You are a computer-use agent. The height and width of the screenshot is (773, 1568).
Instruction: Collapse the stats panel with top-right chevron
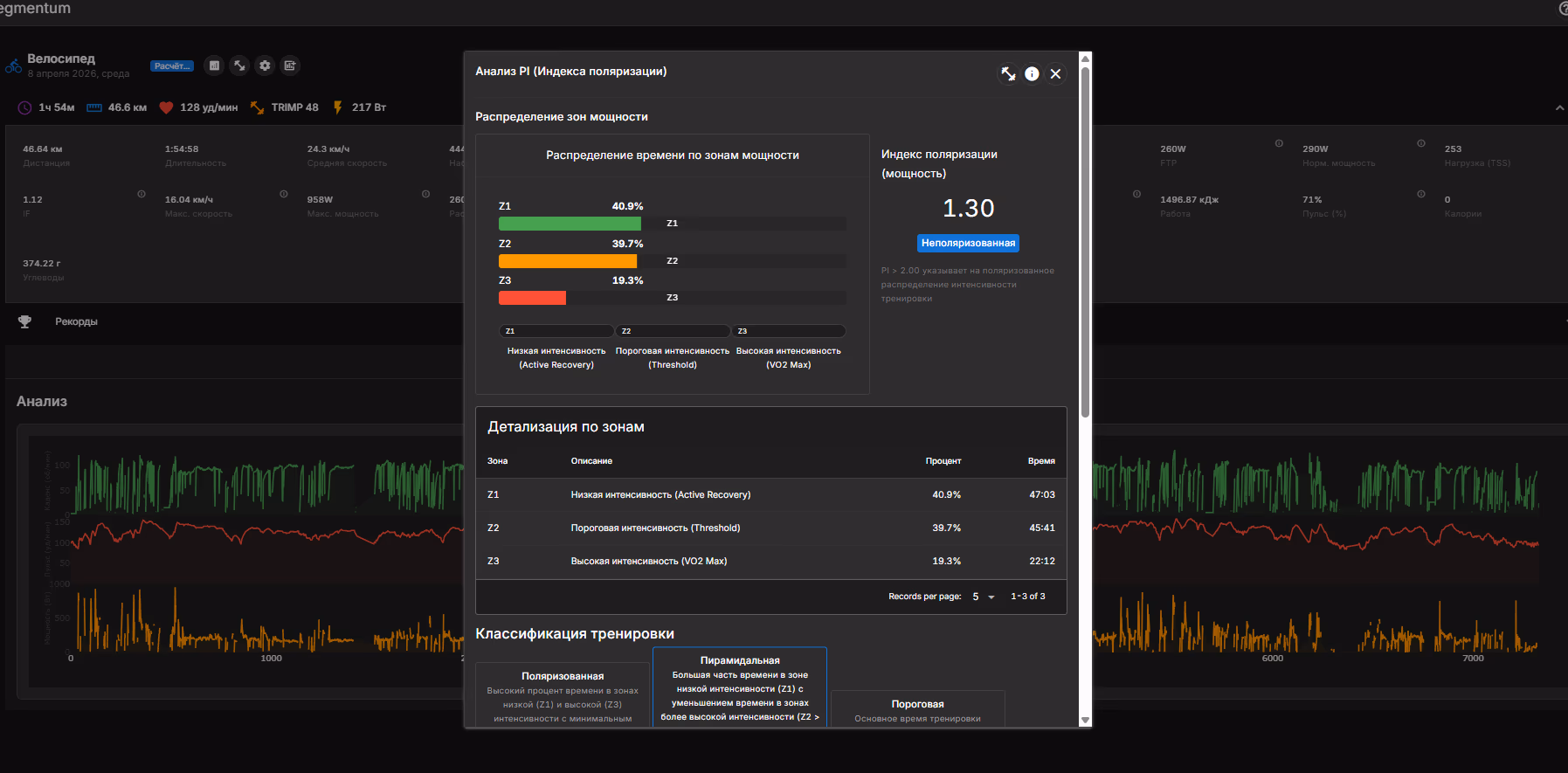[x=1559, y=107]
